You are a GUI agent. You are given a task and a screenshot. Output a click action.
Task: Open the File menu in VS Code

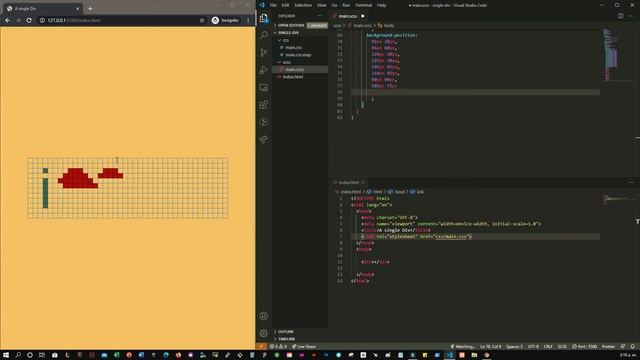[273, 5]
